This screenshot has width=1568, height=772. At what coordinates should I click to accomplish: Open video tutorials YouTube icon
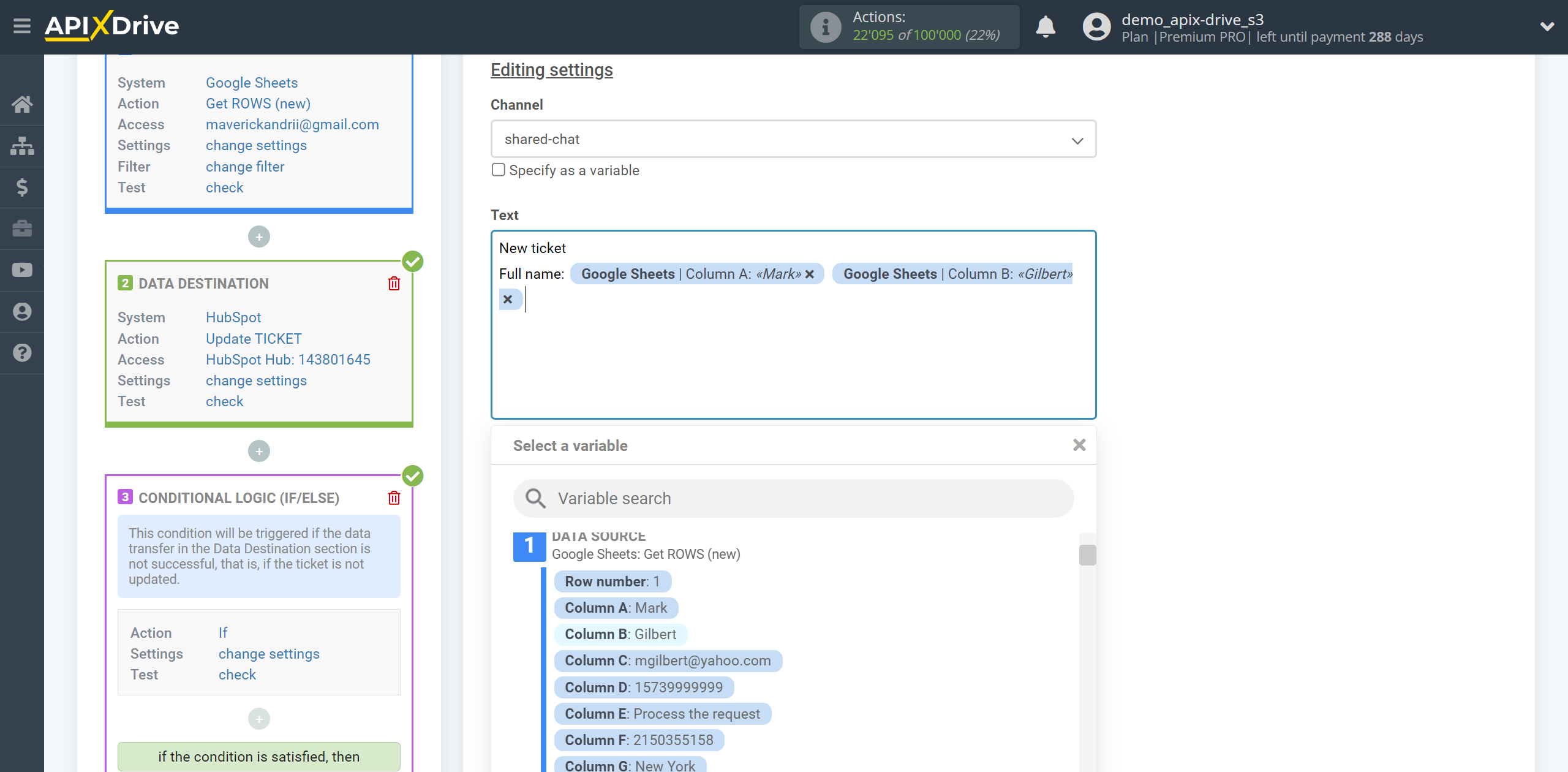(22, 270)
